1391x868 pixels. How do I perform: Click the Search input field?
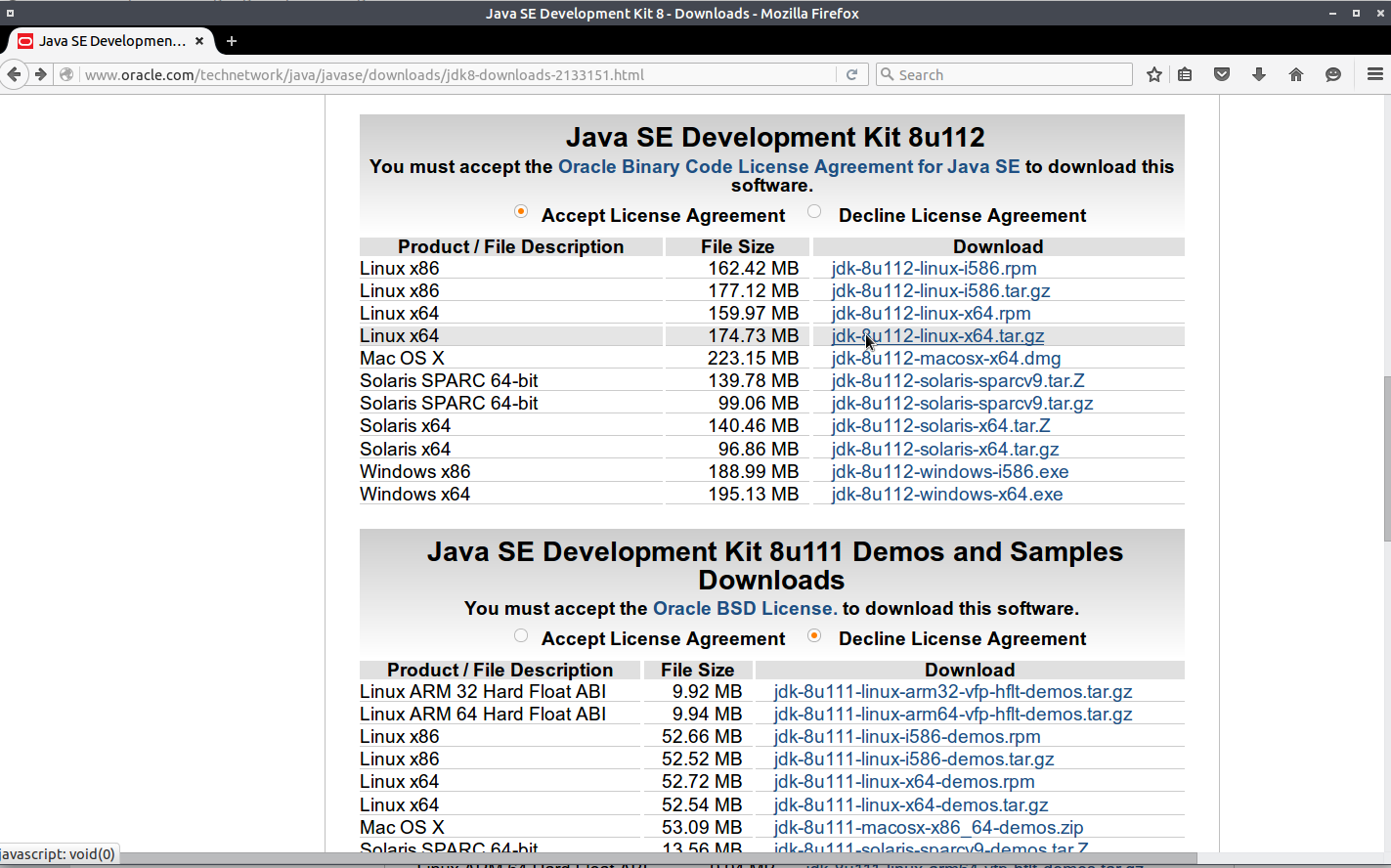tap(1004, 74)
